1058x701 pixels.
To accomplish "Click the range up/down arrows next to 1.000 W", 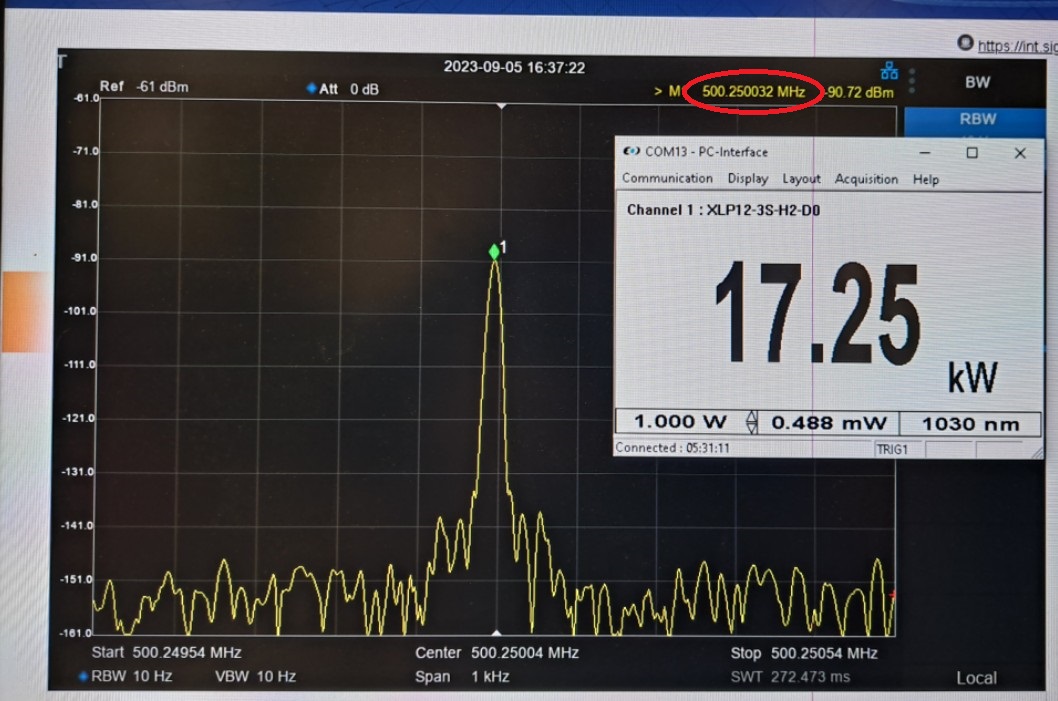I will click(x=752, y=423).
